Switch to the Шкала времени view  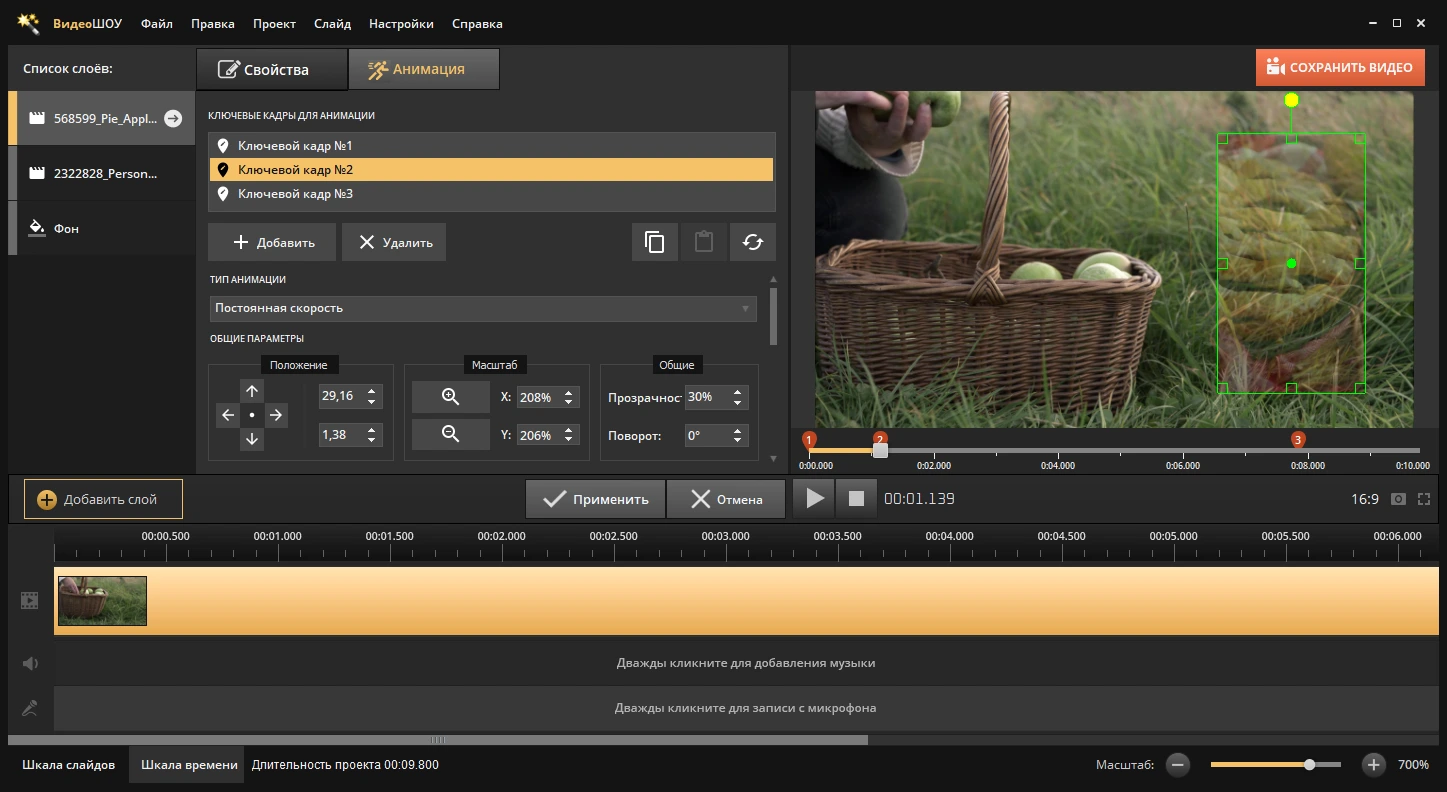point(189,765)
